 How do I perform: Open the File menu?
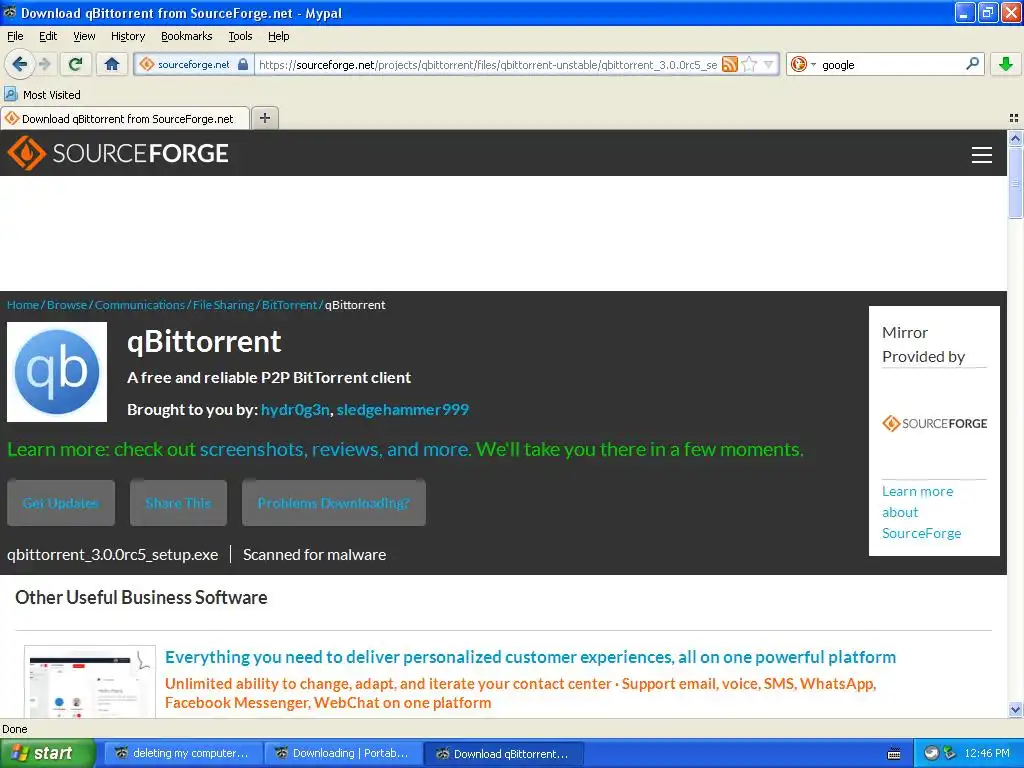15,36
